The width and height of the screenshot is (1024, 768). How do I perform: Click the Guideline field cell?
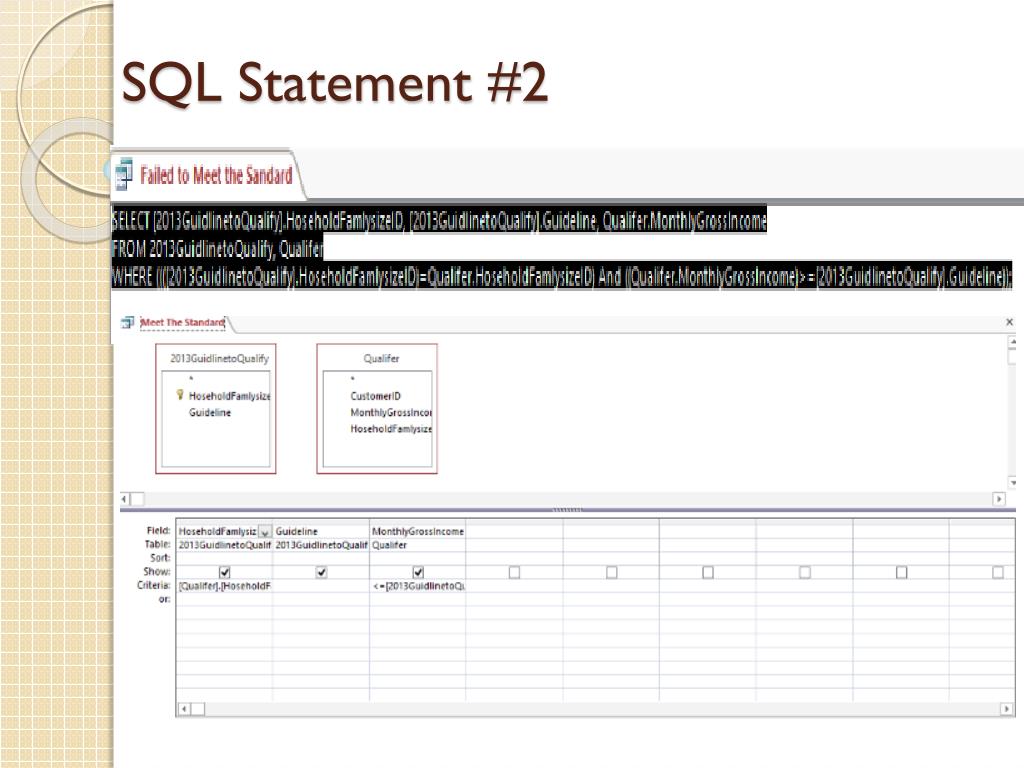[321, 532]
